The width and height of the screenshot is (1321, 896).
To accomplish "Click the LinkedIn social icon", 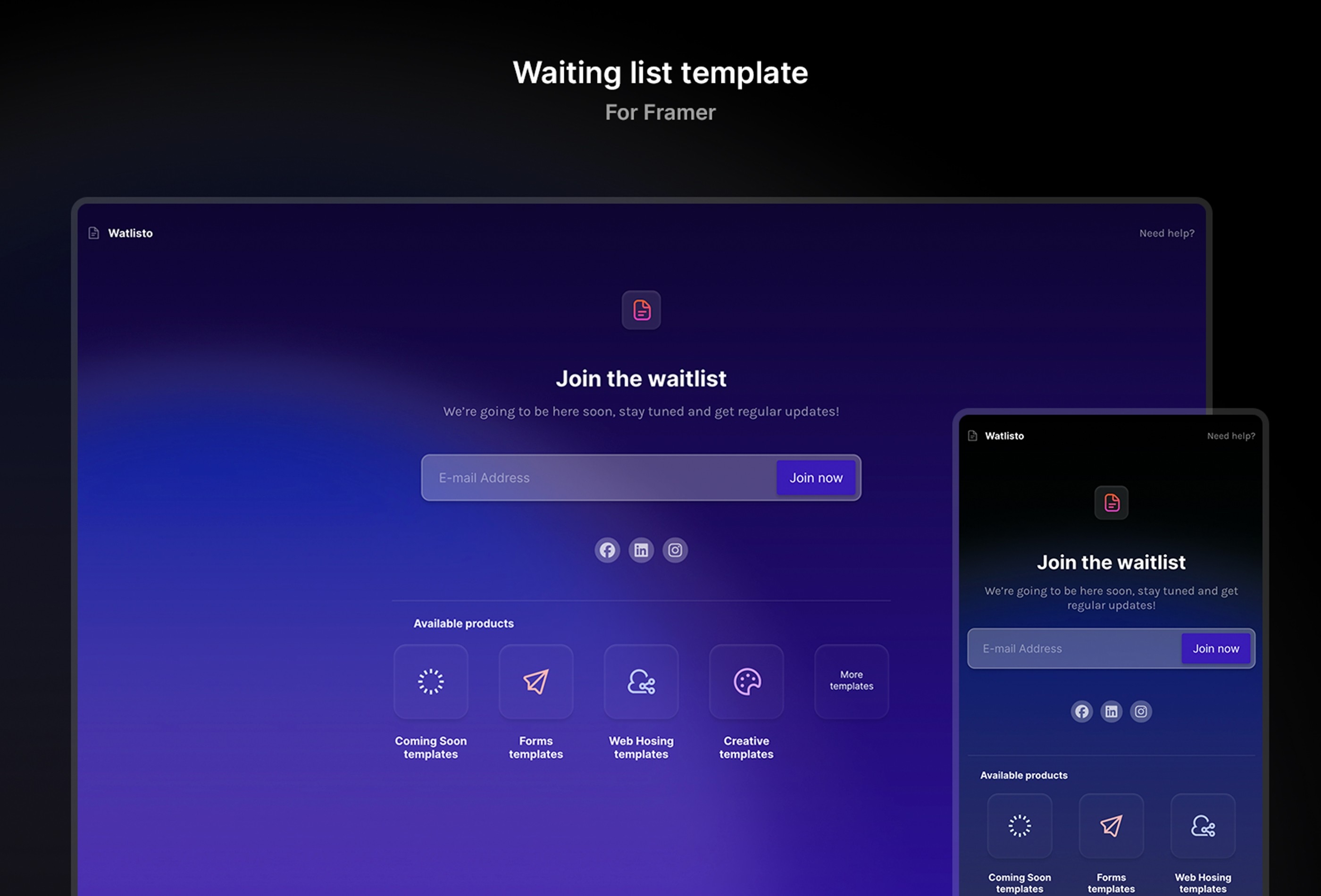I will point(641,550).
